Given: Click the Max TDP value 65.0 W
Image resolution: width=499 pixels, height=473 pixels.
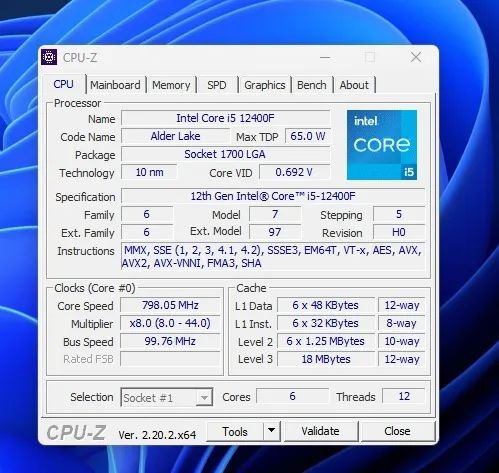Looking at the screenshot, I should point(308,136).
